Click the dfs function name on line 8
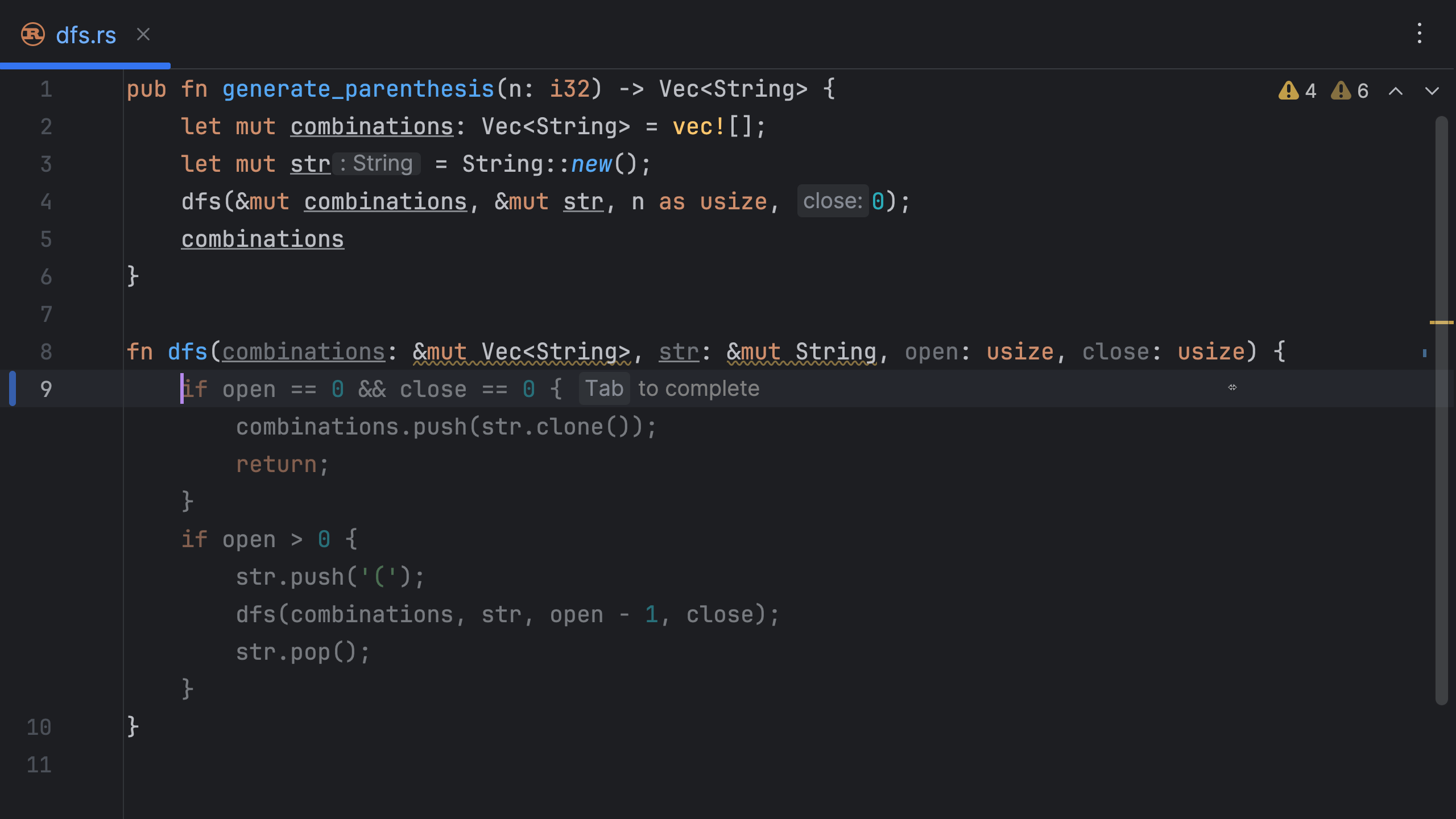Image resolution: width=1456 pixels, height=819 pixels. [188, 351]
